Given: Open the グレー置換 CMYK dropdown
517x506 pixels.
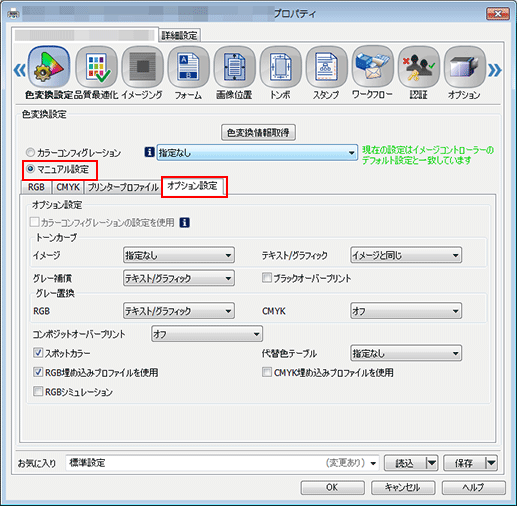Looking at the screenshot, I should pos(406,311).
